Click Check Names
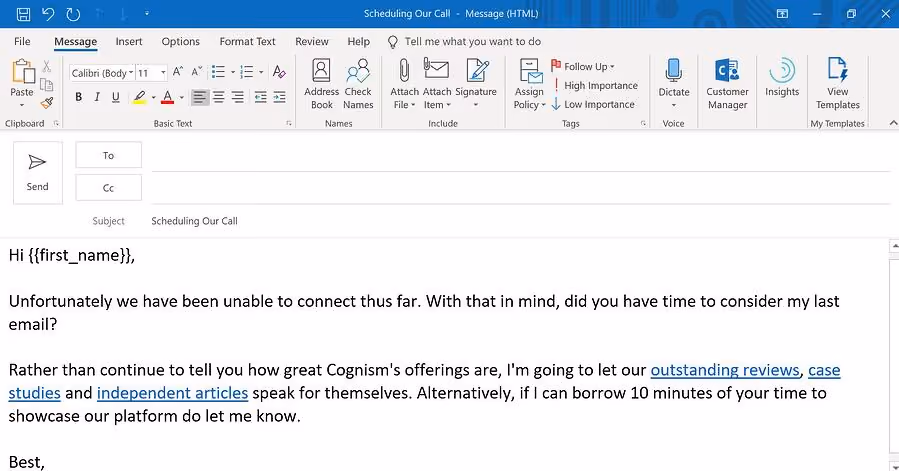Screen dimensions: 899x471 358,84
